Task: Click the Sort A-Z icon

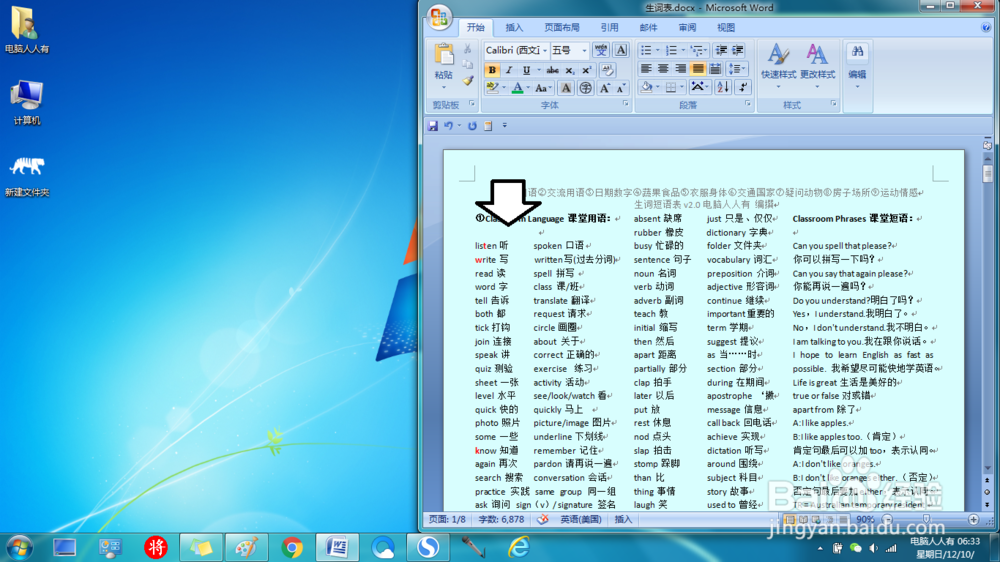Action: tap(723, 87)
